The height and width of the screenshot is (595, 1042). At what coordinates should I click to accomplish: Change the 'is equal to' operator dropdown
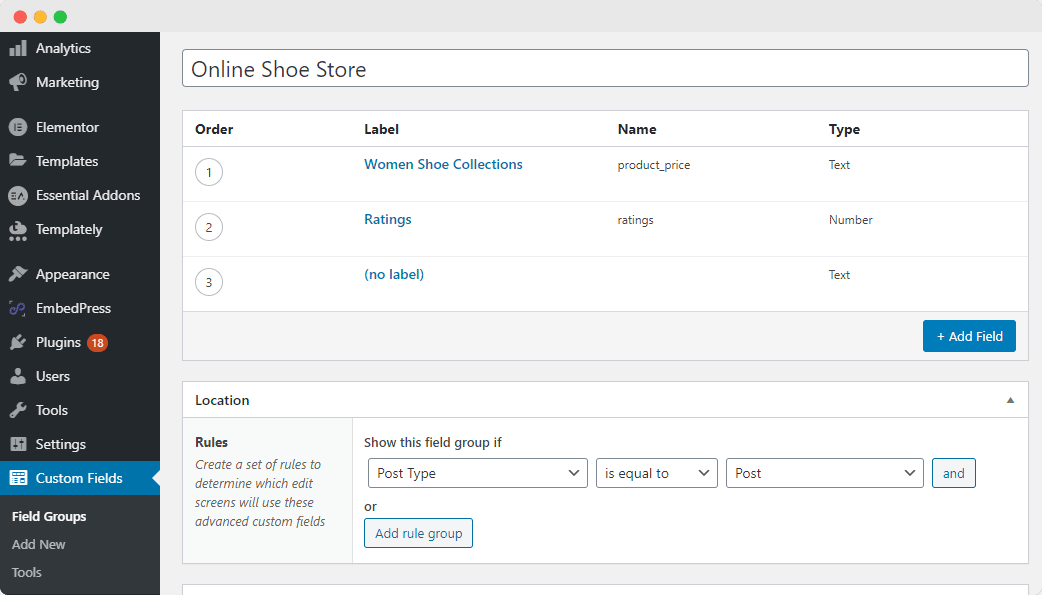tap(656, 473)
